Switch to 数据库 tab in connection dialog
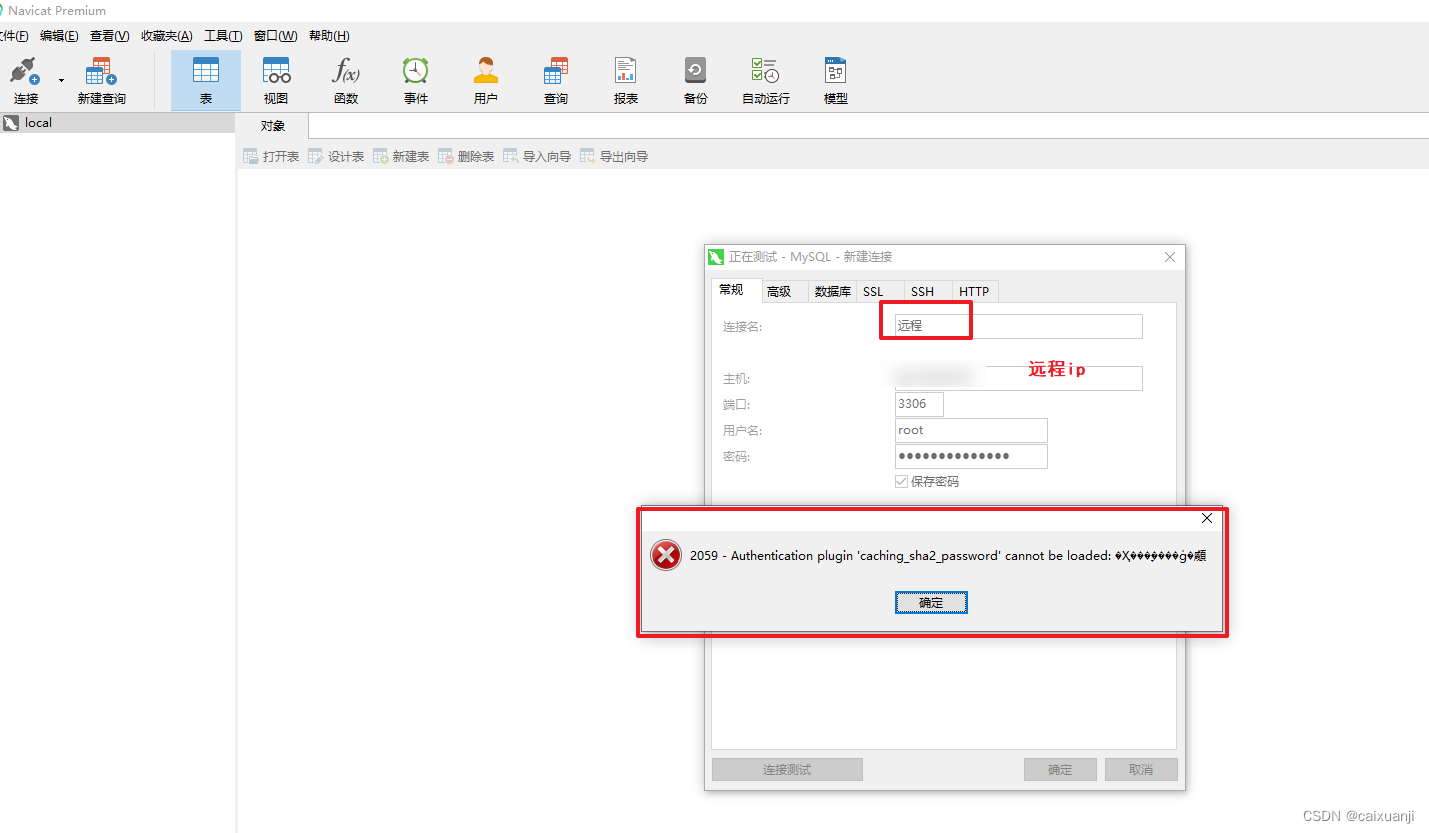This screenshot has height=833, width=1429. [x=832, y=292]
